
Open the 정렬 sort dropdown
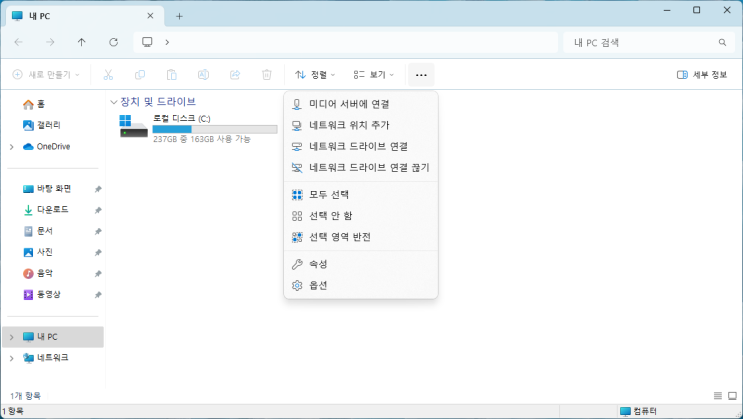315,74
